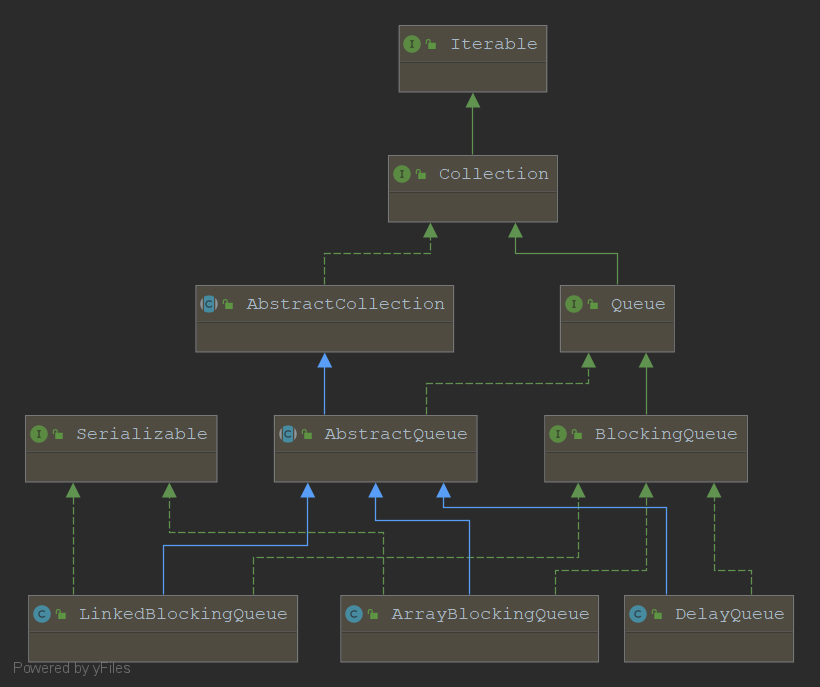This screenshot has height=687, width=820.
Task: Click the public lock icon on ArrayBlockingQueue
Action: point(373,614)
